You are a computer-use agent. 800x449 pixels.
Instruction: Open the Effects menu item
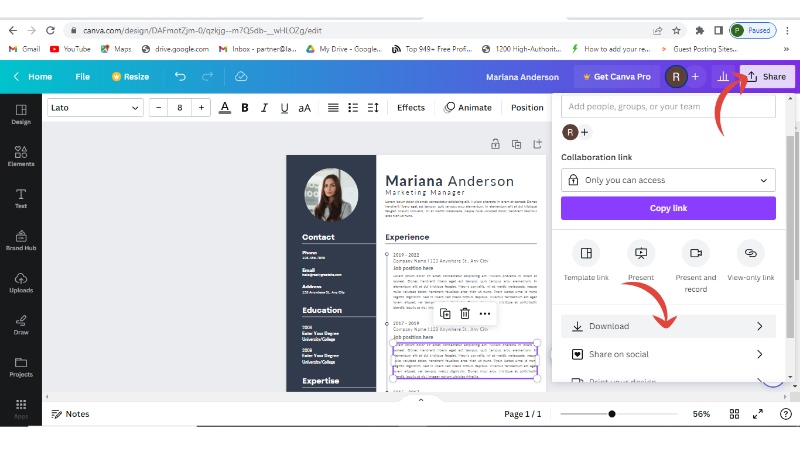click(x=410, y=108)
